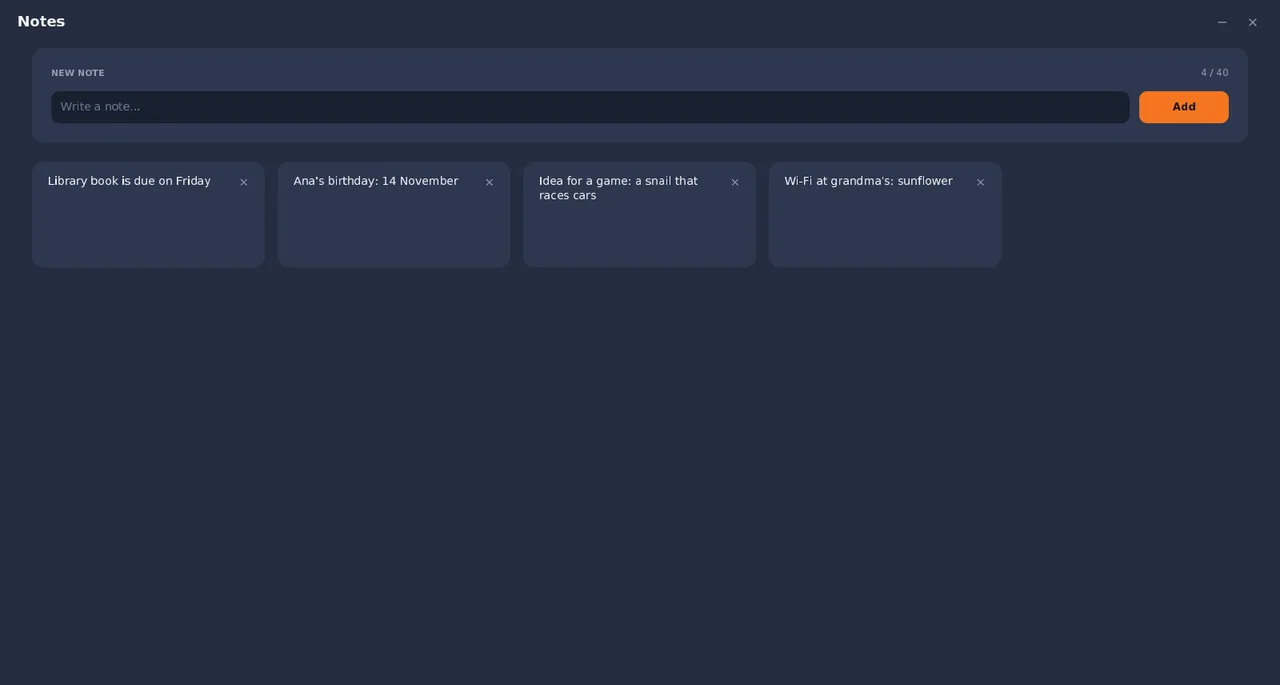Click the "Idea for a game" note text
The image size is (1280, 685).
tap(618, 188)
